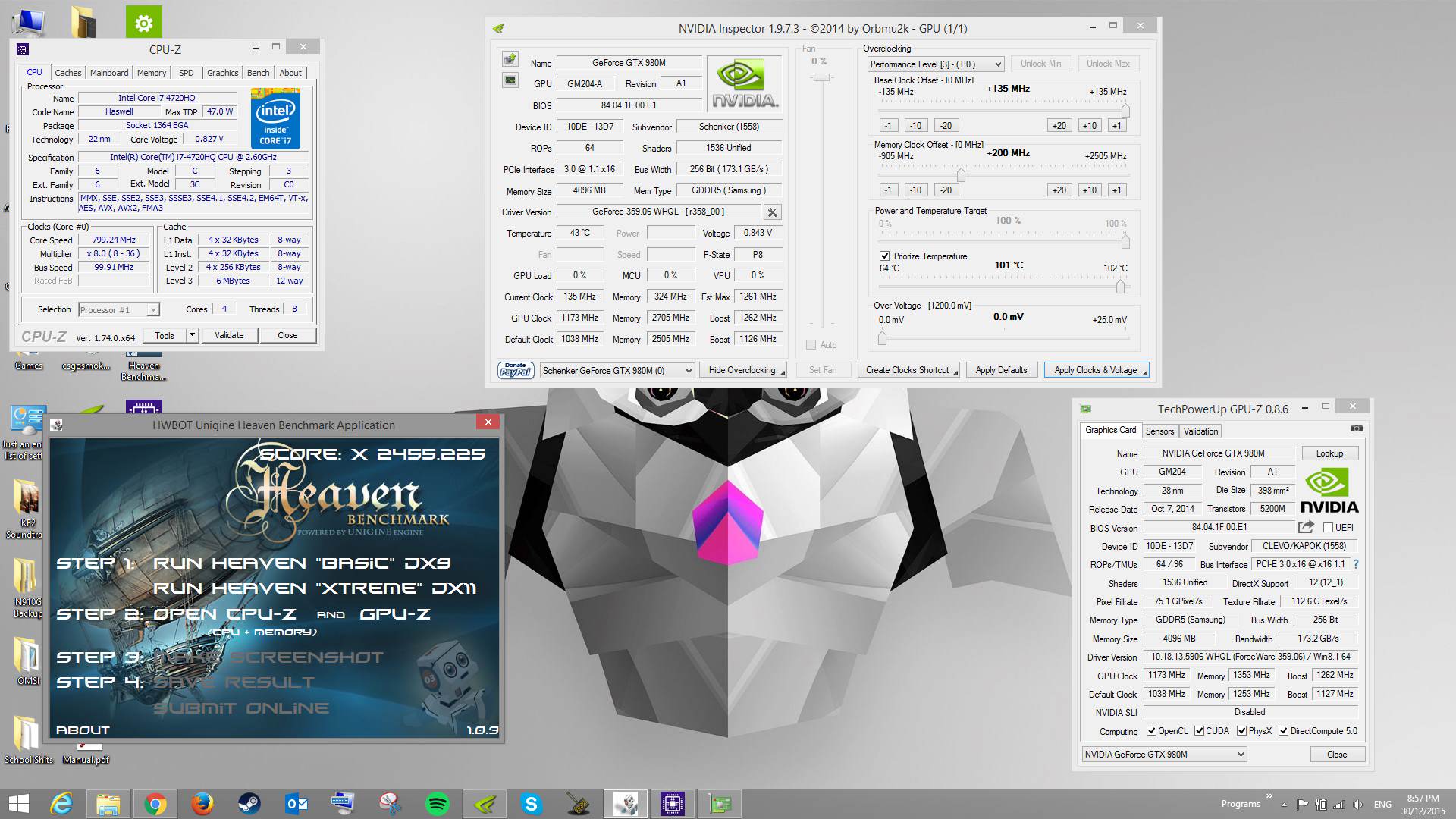Expand the Programs toolbar chevron on taskbar
The image size is (1456, 819).
[x=1269, y=796]
